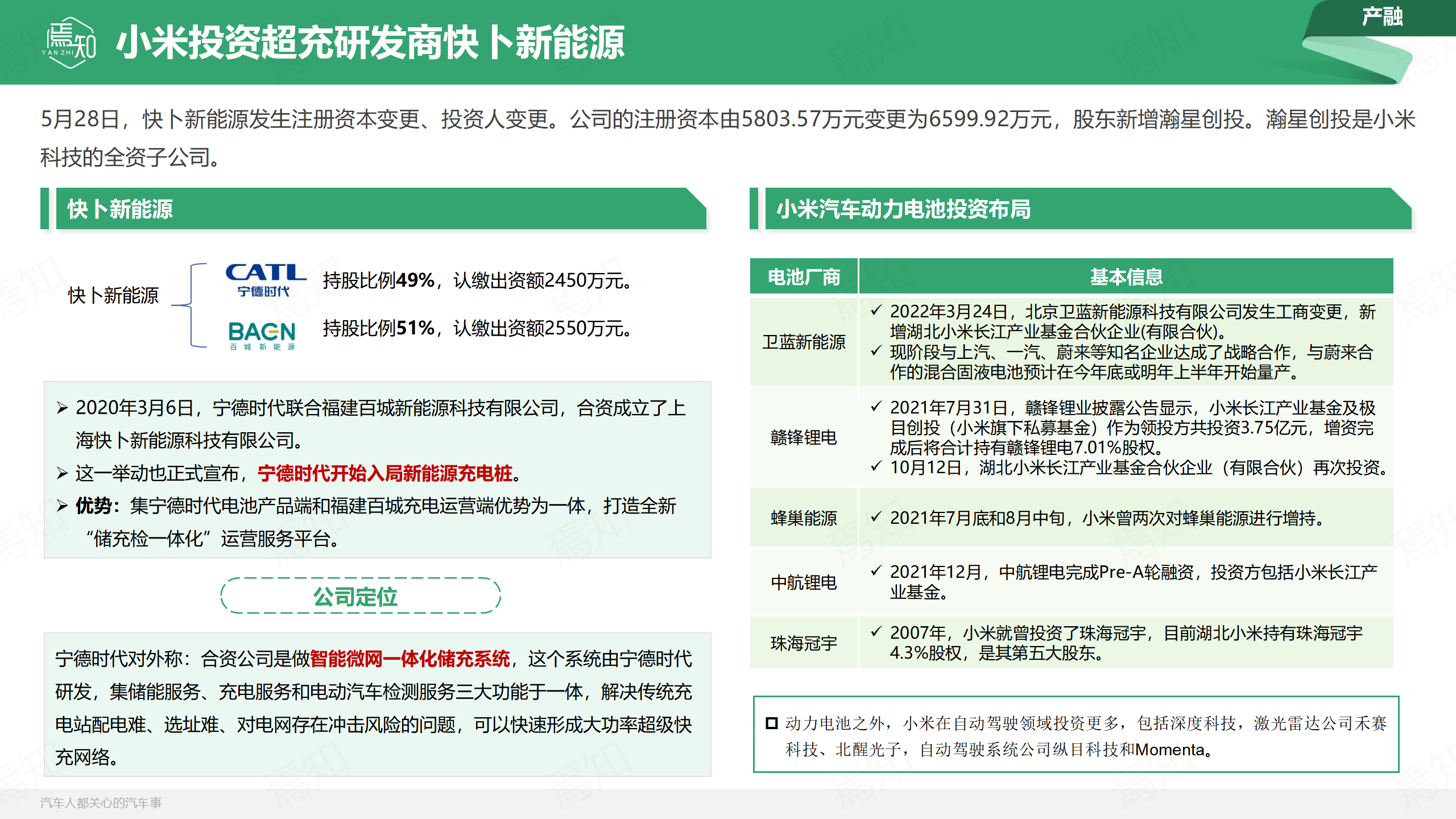
Task: Click the text 持股比例49%，认缴出资额2450万元
Action: (477, 280)
